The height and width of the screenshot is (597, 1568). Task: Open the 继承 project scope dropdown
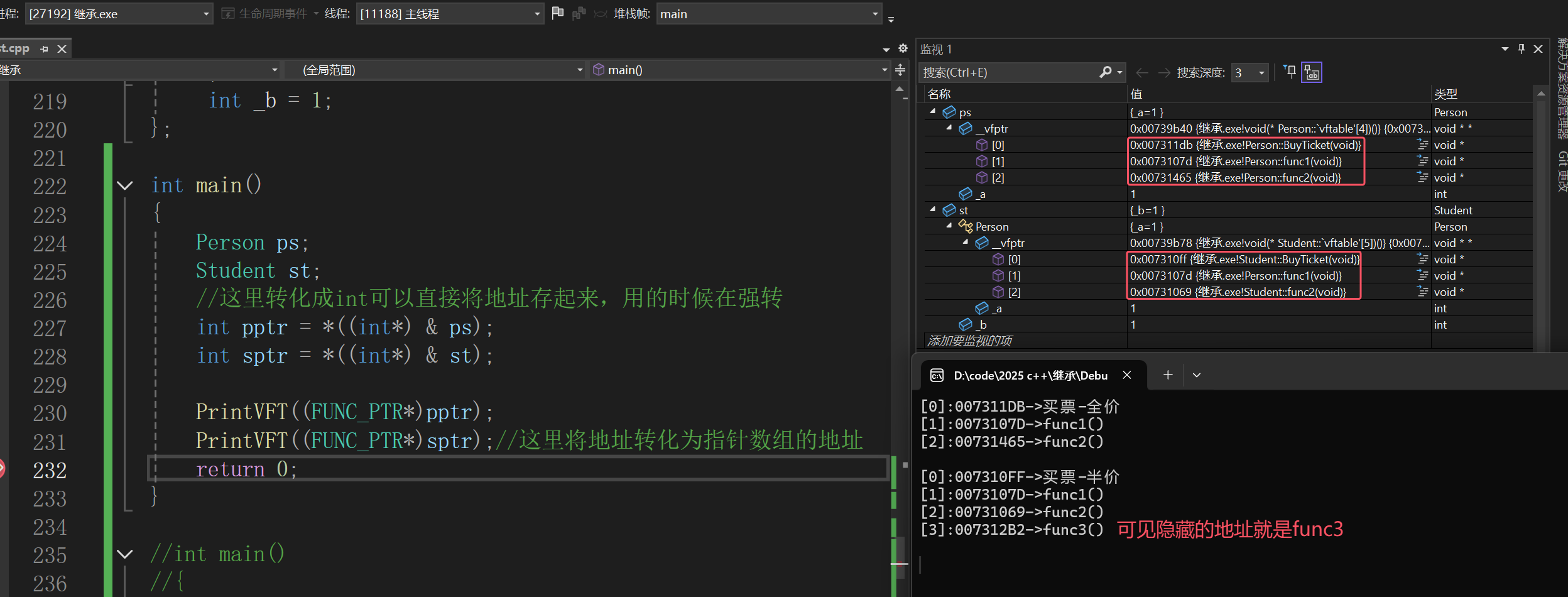point(275,70)
